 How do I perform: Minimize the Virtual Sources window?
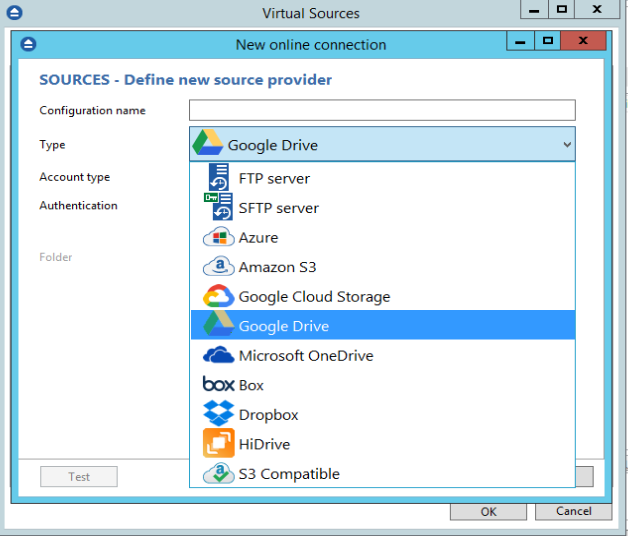534,9
